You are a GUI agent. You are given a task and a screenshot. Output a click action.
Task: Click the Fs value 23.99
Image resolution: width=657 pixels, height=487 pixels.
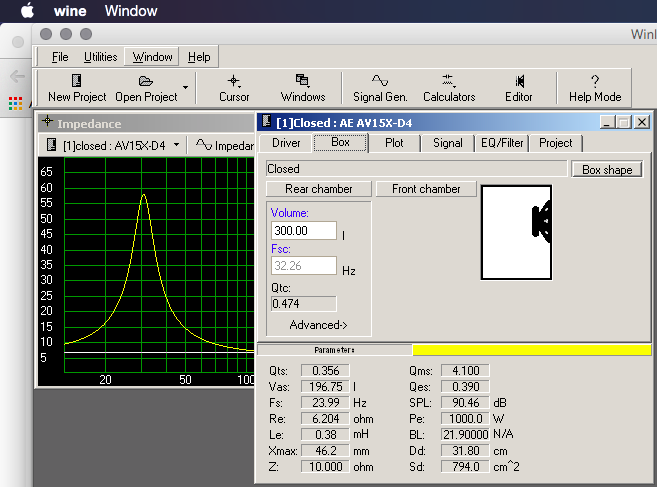(x=325, y=403)
